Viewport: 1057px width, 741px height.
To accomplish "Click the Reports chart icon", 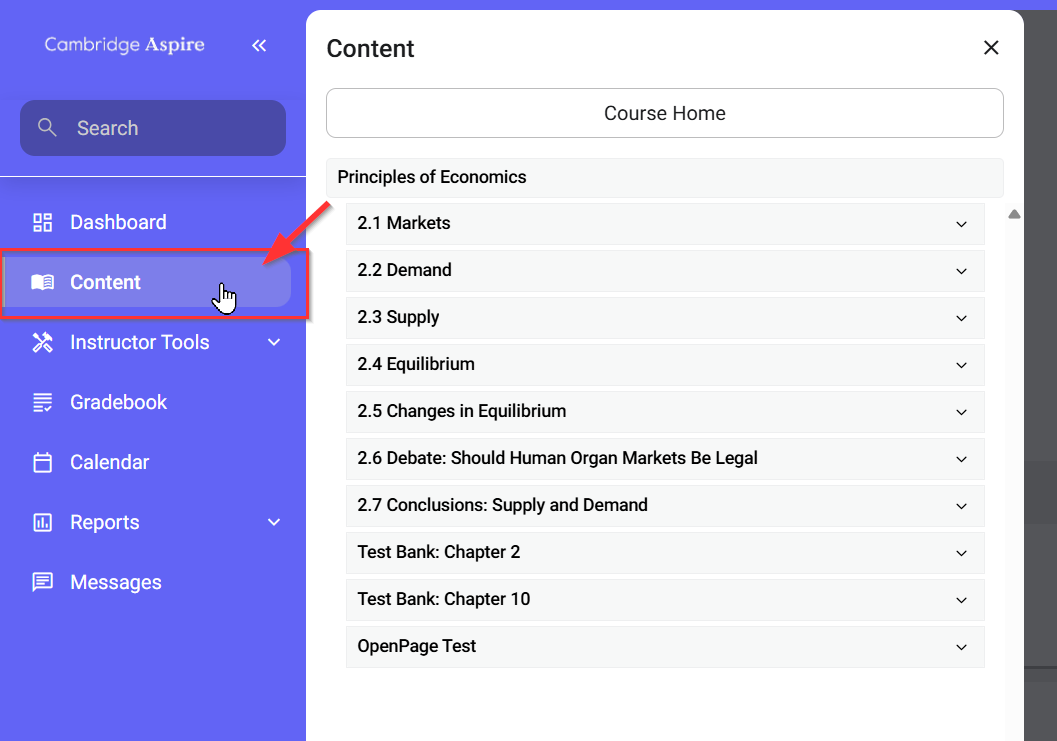I will pyautogui.click(x=42, y=522).
